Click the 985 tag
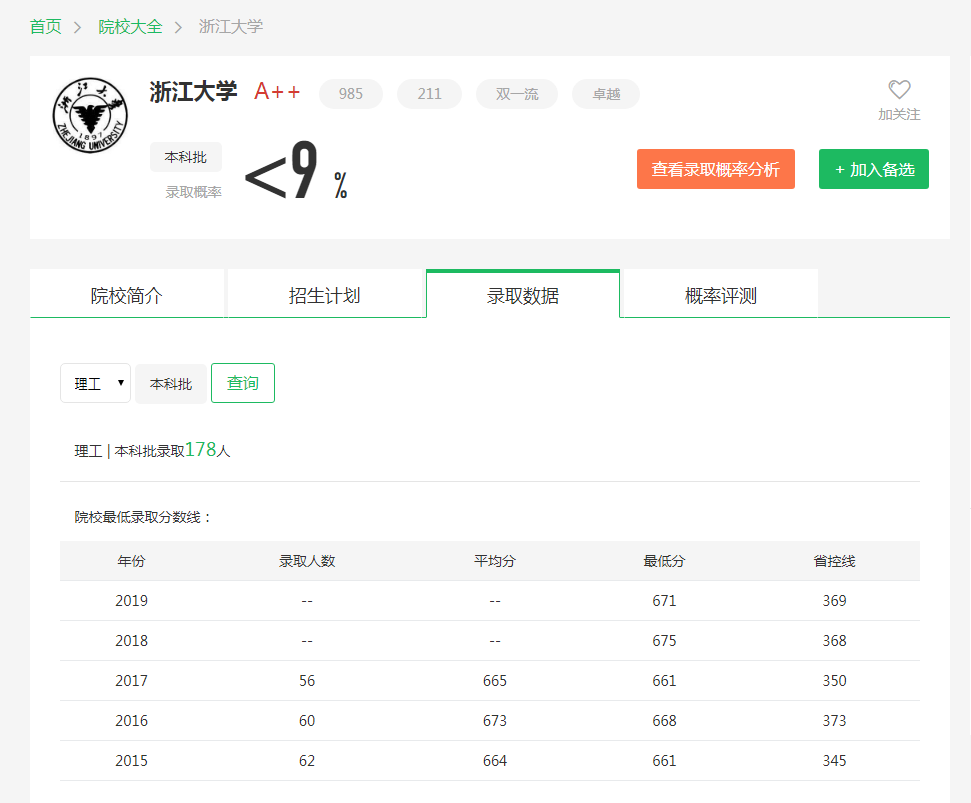This screenshot has width=971, height=803. [351, 94]
